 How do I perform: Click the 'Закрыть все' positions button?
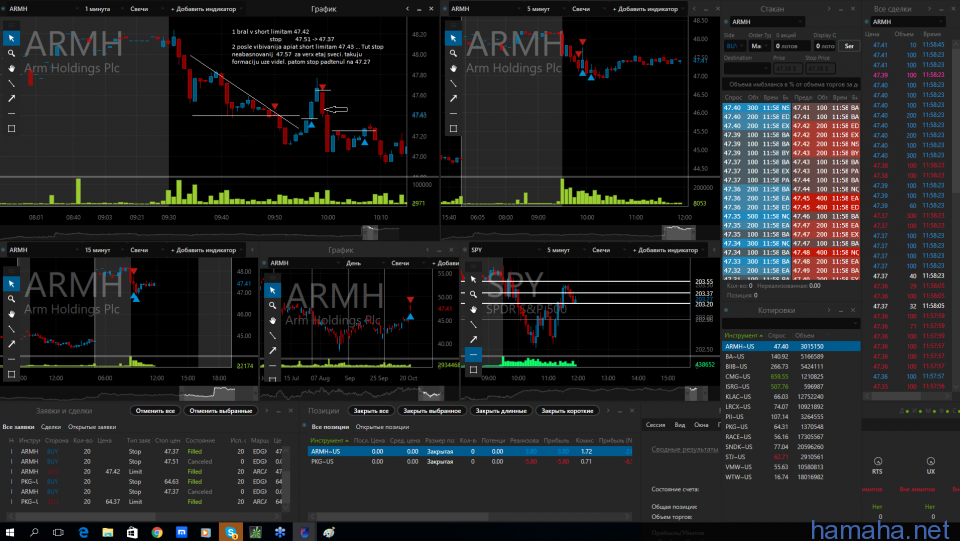[x=371, y=411]
